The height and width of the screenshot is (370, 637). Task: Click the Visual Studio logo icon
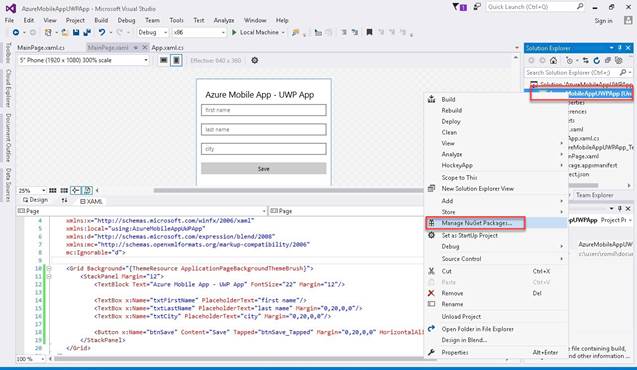[x=11, y=8]
